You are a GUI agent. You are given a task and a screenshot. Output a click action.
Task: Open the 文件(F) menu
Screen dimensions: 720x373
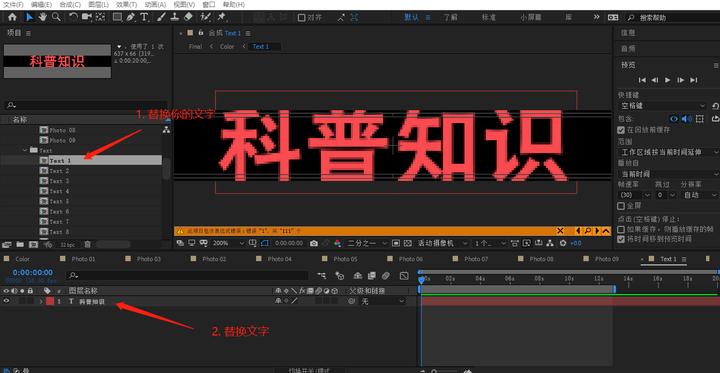coord(13,5)
